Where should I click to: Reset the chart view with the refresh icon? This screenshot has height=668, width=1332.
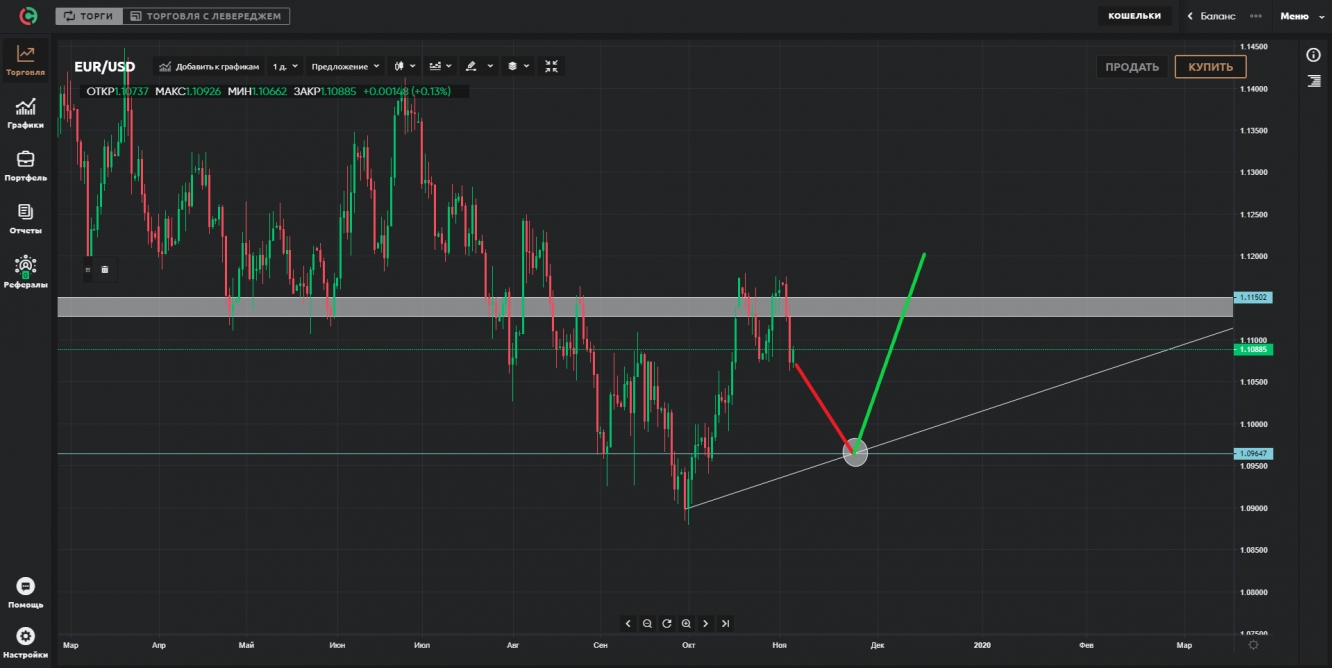[x=666, y=623]
